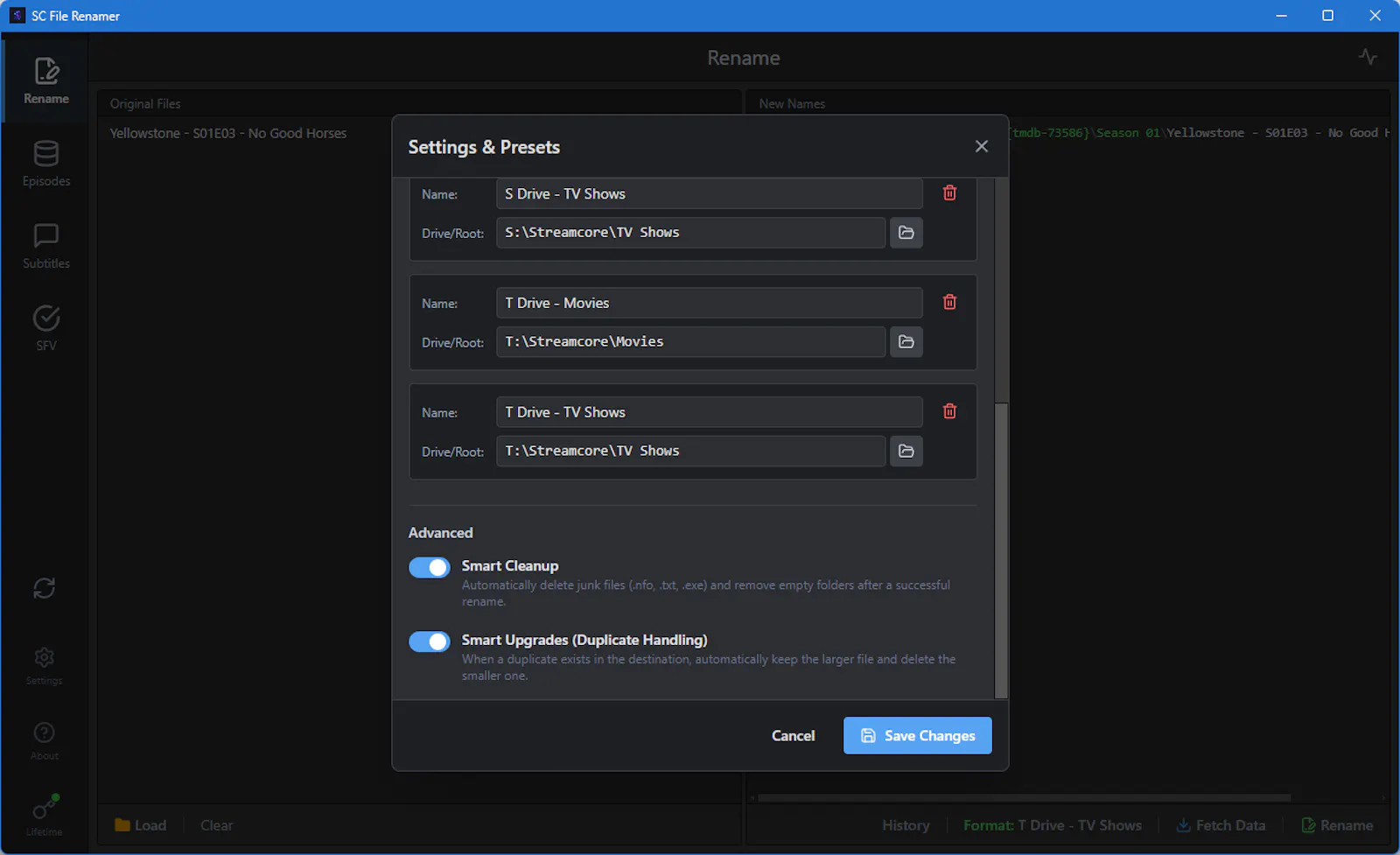Delete the T Drive - Movies preset
1400x855 pixels.
949,303
